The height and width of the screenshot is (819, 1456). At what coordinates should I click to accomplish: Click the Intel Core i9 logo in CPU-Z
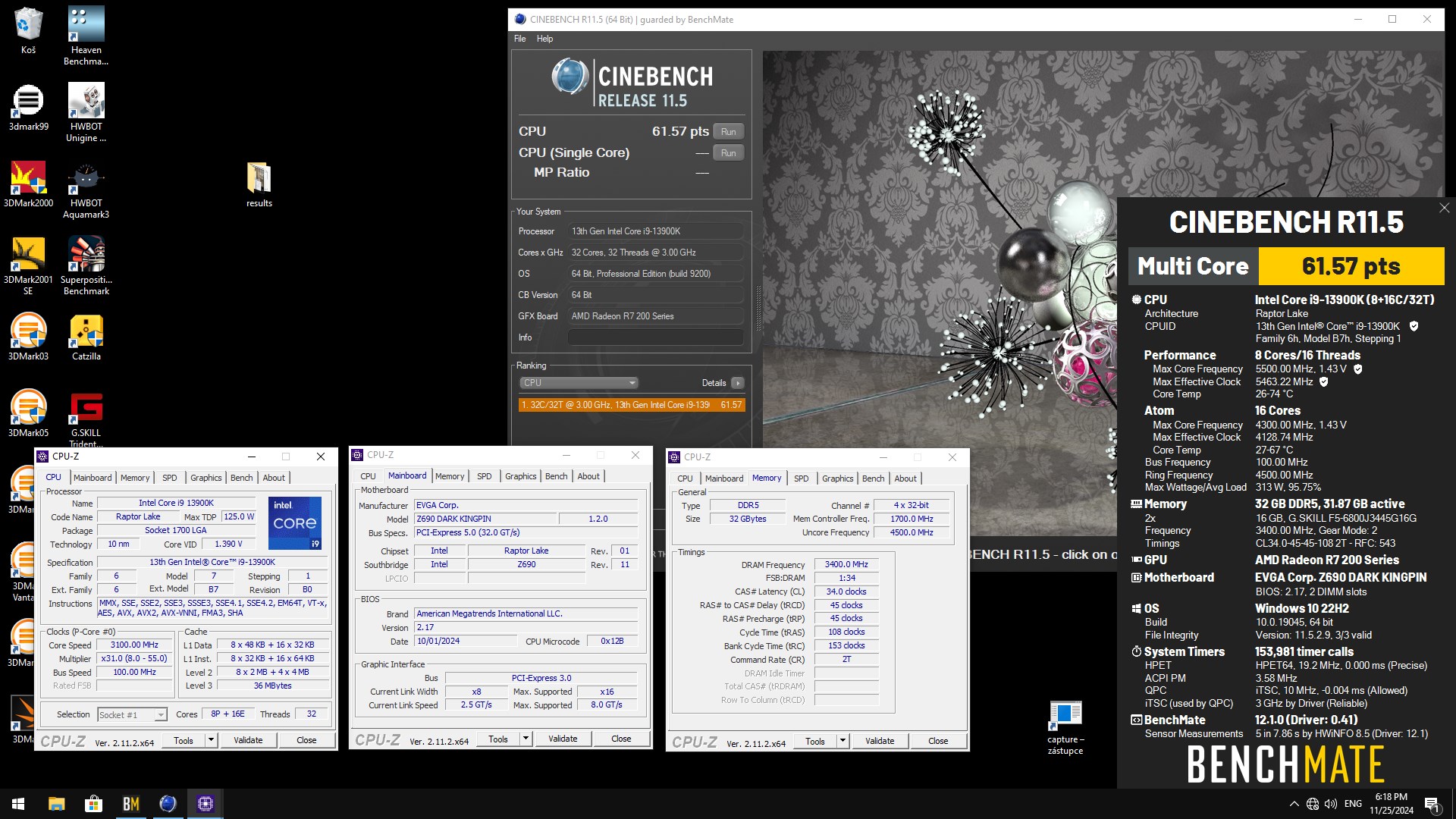click(x=295, y=523)
